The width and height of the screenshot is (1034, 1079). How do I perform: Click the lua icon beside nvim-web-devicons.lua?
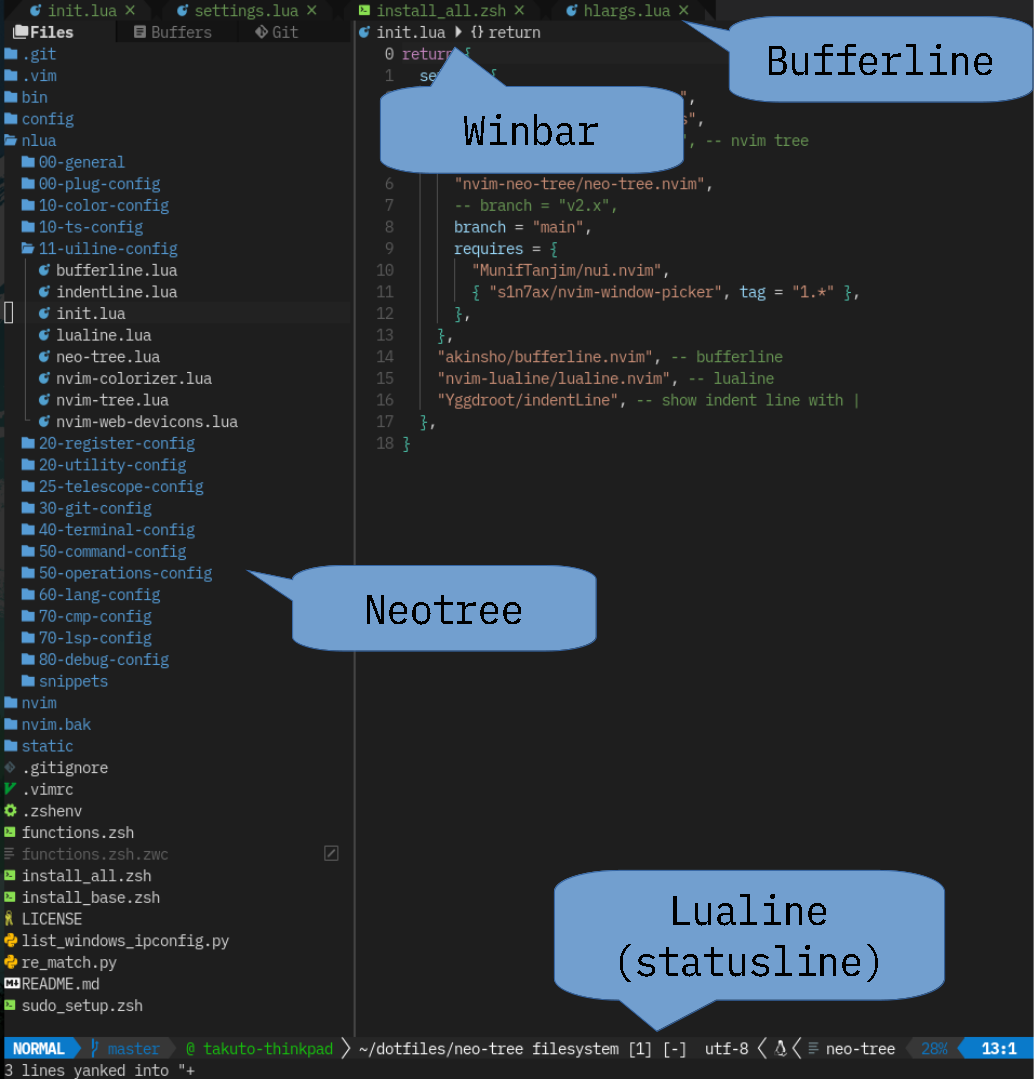[44, 421]
